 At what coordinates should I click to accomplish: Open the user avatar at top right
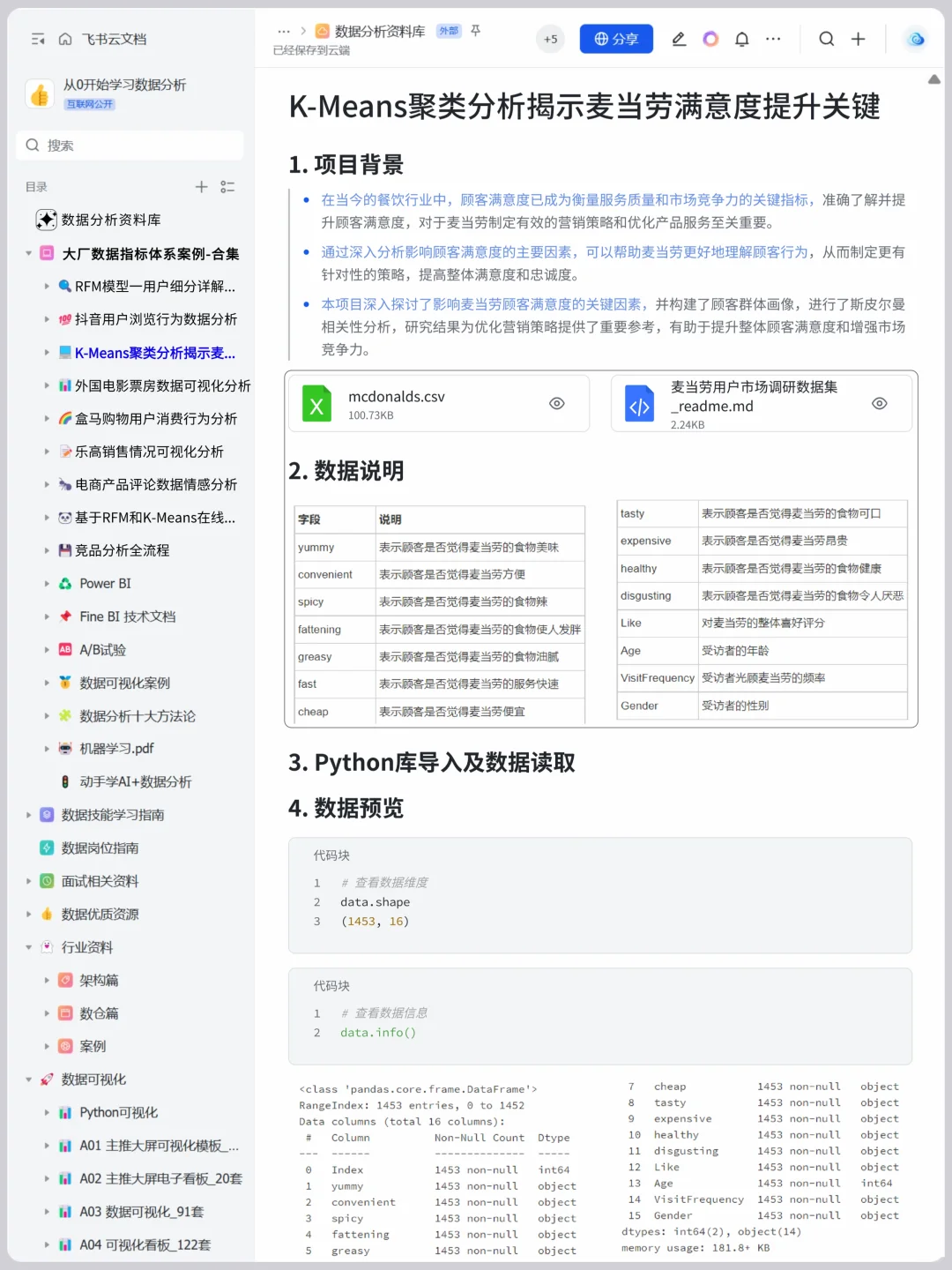916,39
